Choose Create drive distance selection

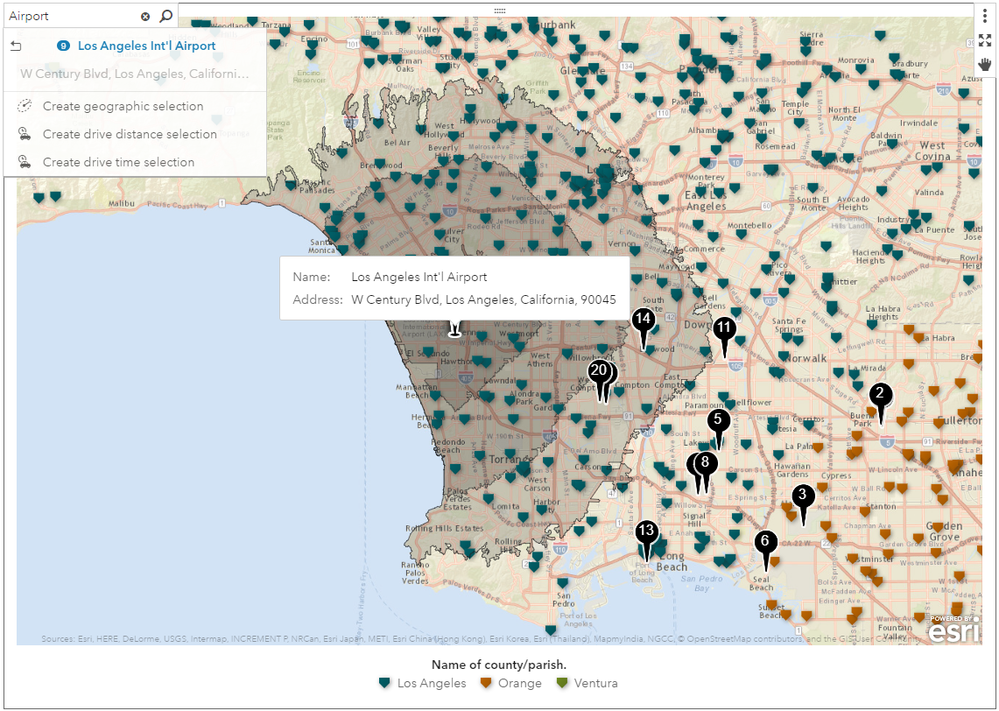tap(129, 134)
